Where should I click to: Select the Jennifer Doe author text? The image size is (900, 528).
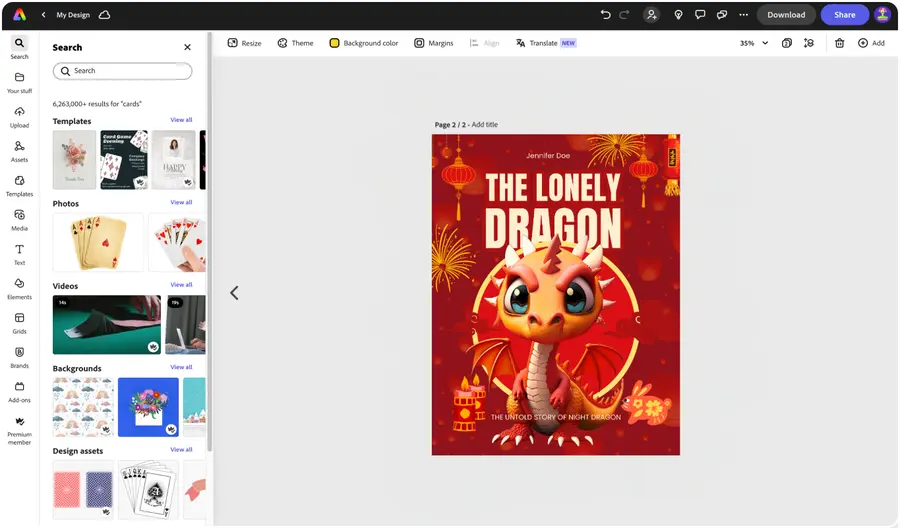pyautogui.click(x=548, y=156)
